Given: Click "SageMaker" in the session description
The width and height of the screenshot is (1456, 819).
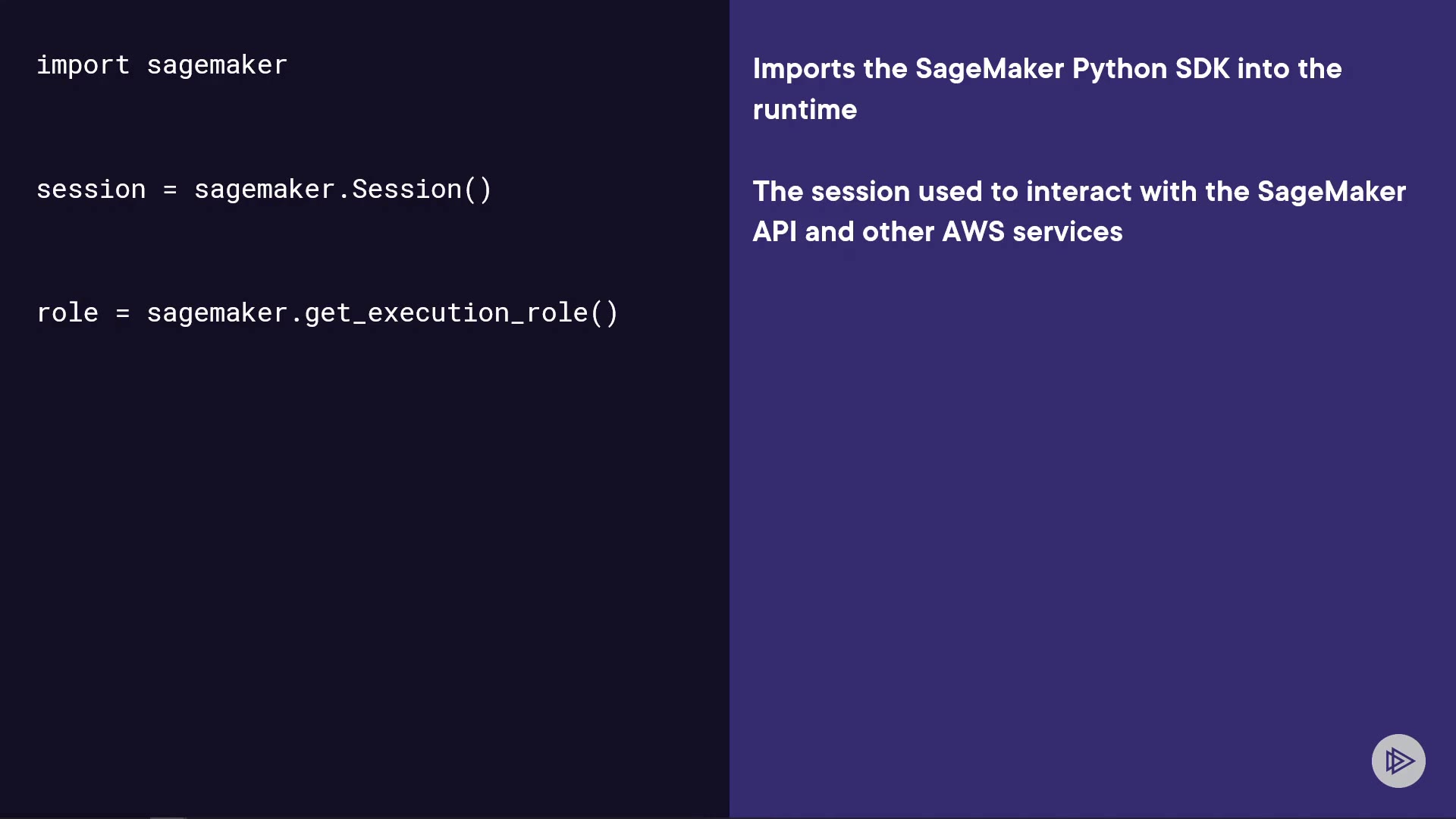Looking at the screenshot, I should click(x=1331, y=192).
